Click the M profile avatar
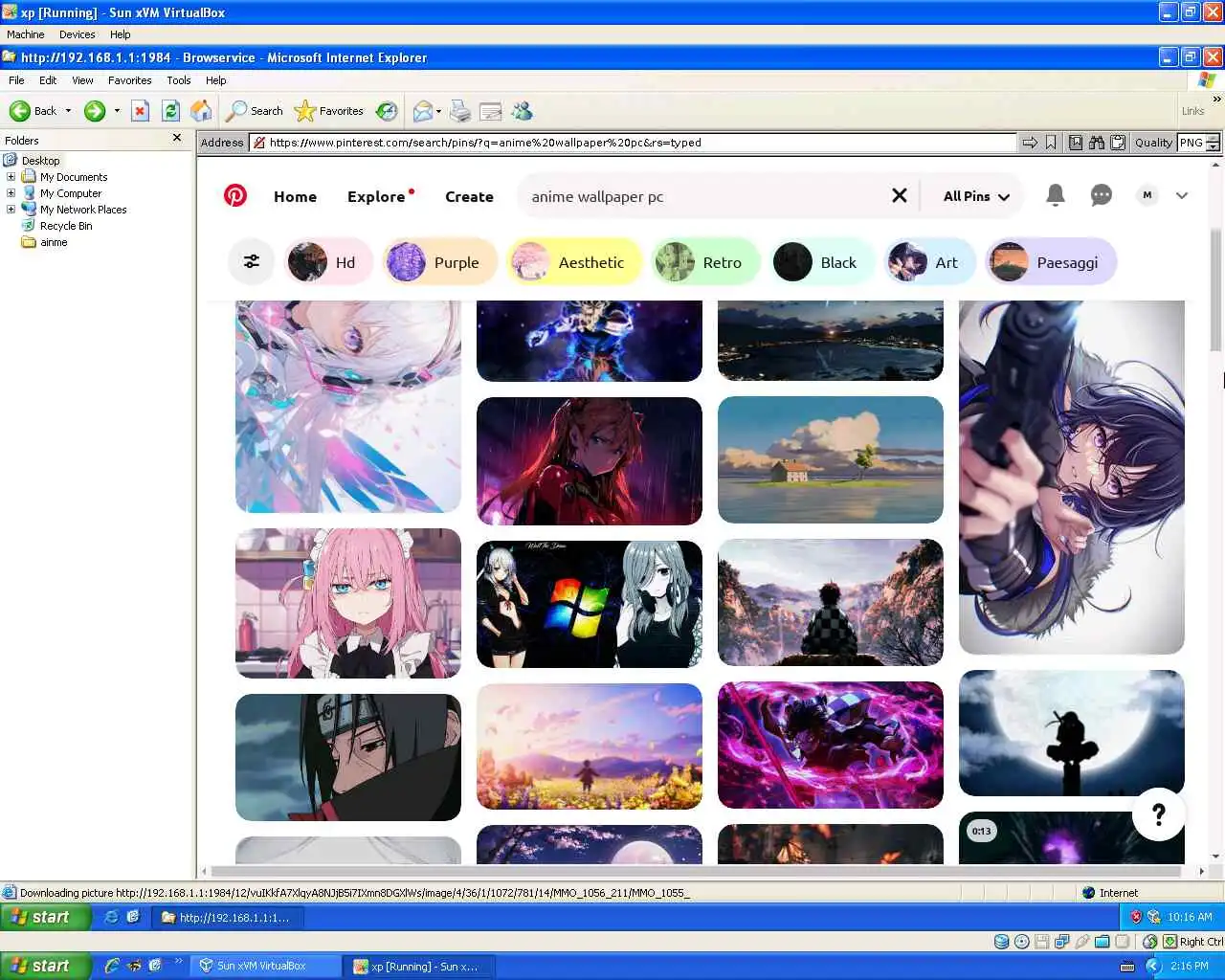The height and width of the screenshot is (980, 1225). [1147, 195]
